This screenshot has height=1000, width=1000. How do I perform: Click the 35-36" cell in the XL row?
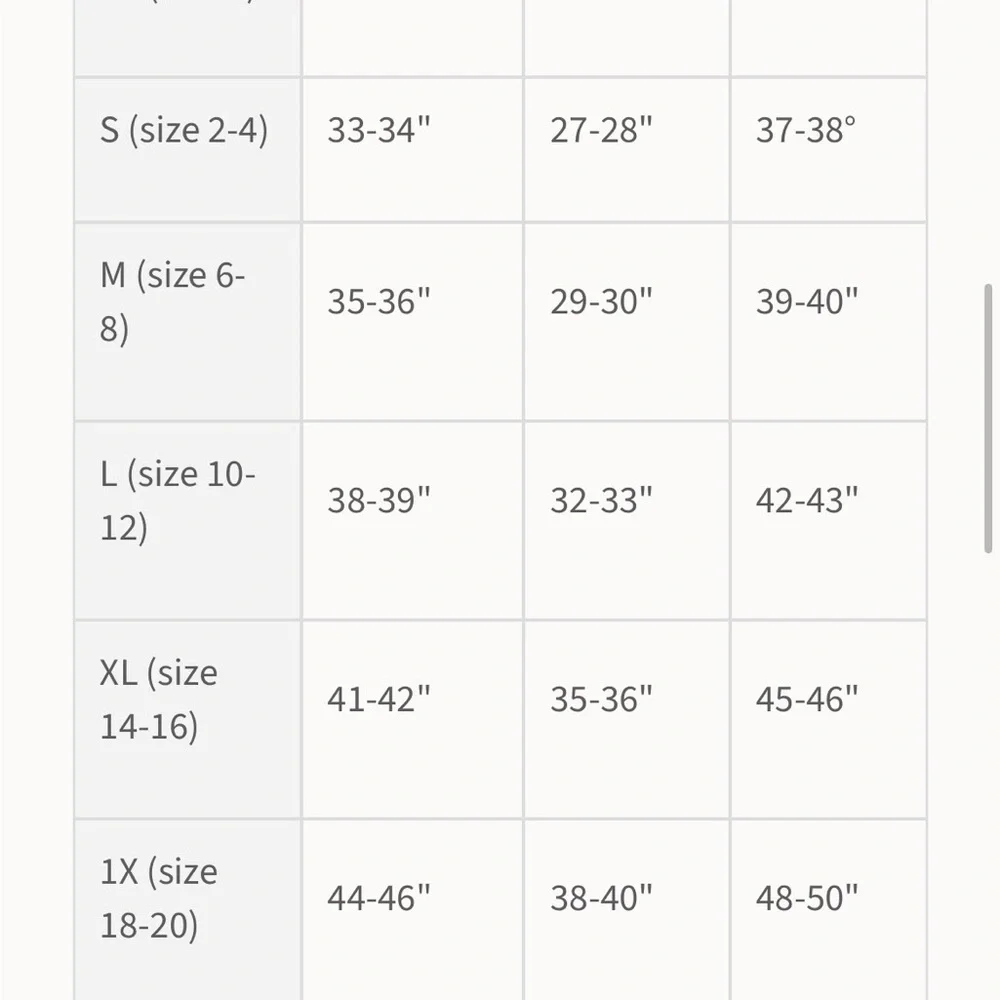pos(601,700)
